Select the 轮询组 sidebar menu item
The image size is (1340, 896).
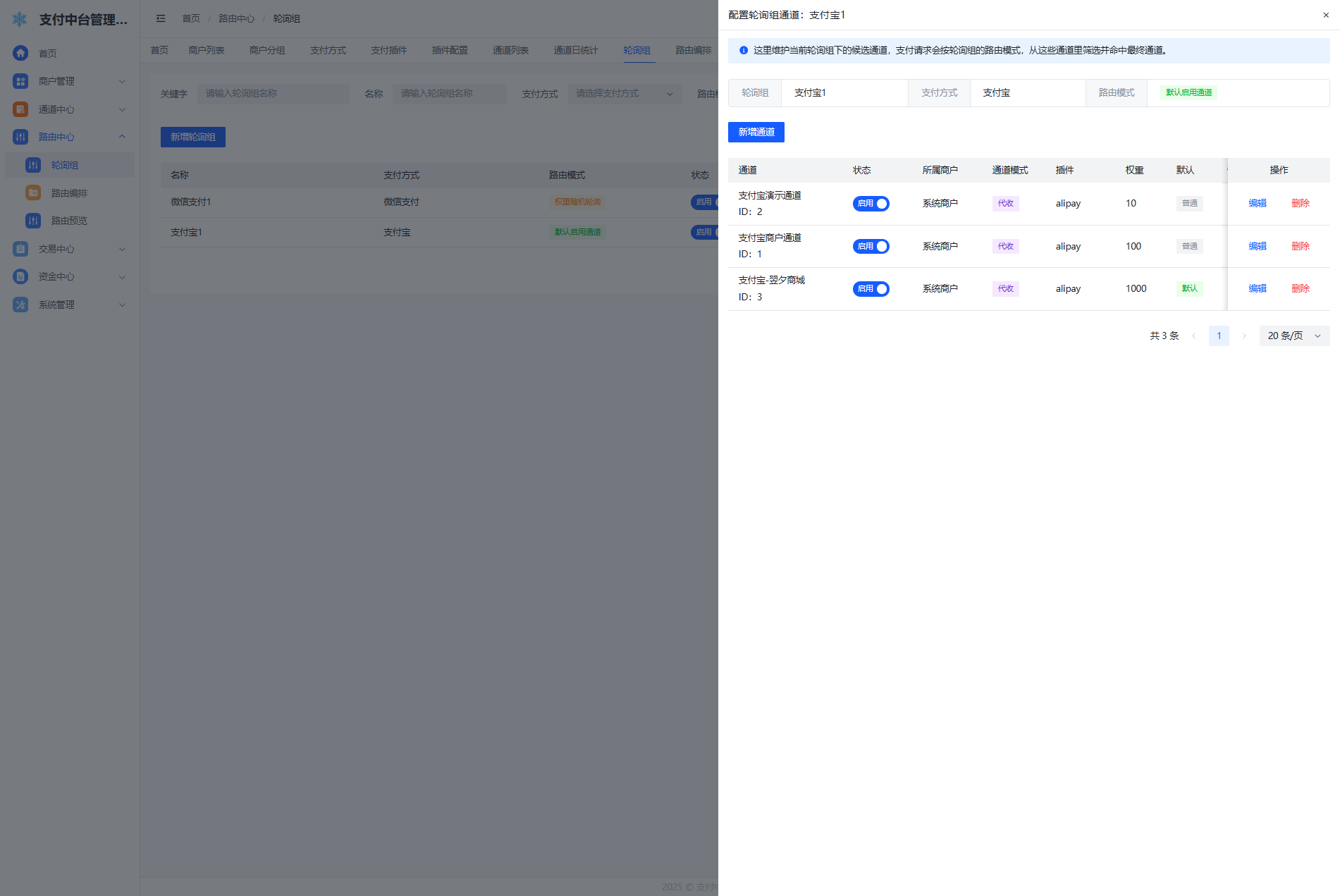64,165
